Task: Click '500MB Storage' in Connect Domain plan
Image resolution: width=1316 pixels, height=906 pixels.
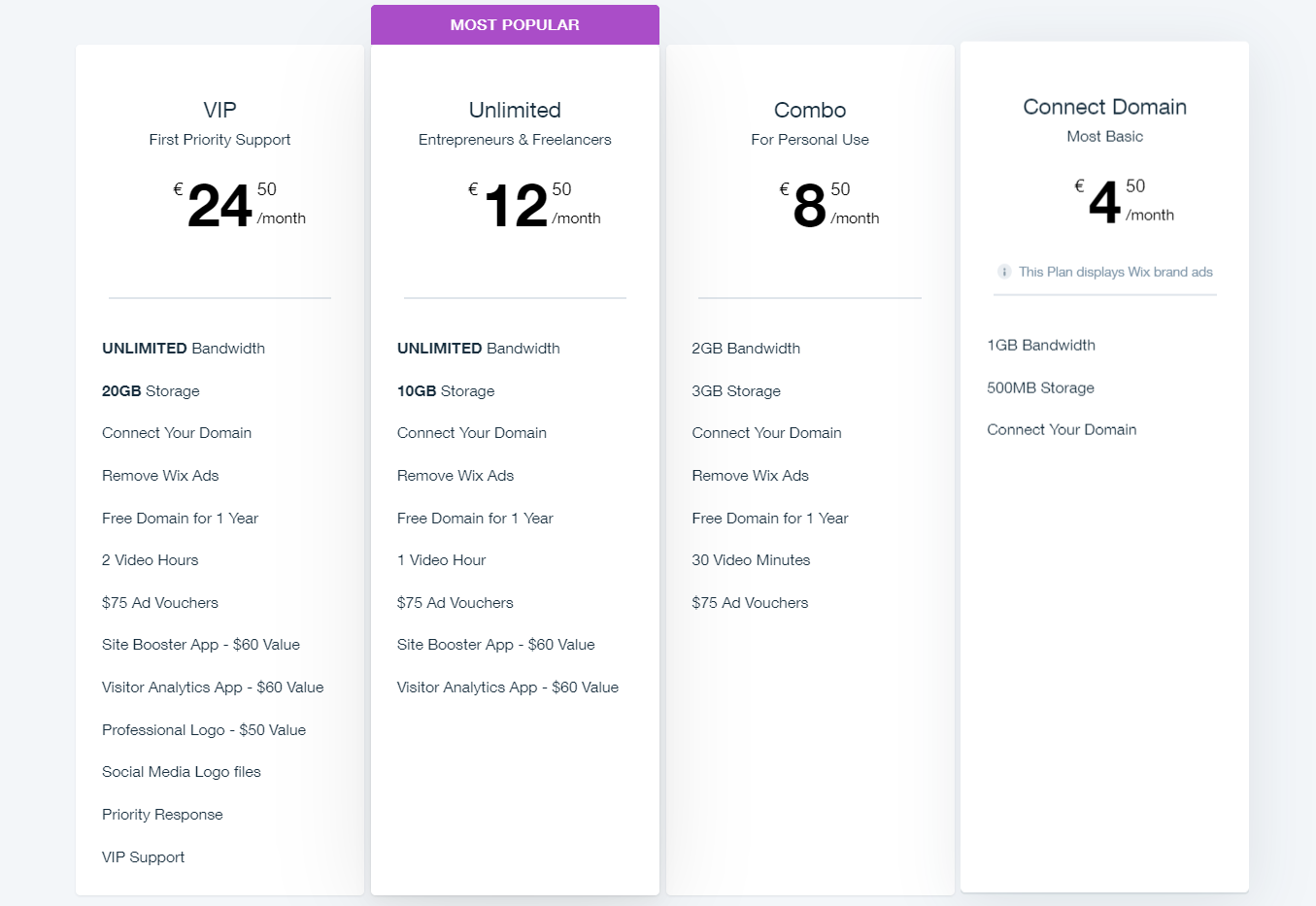Action: tap(1040, 387)
